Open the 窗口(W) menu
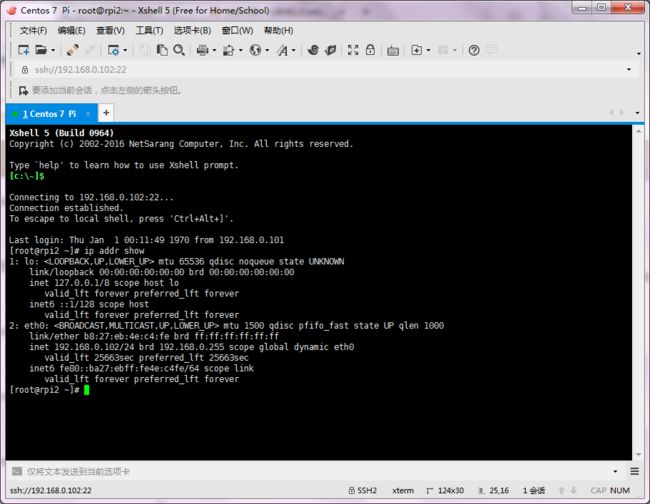This screenshot has height=504, width=650. (x=237, y=30)
